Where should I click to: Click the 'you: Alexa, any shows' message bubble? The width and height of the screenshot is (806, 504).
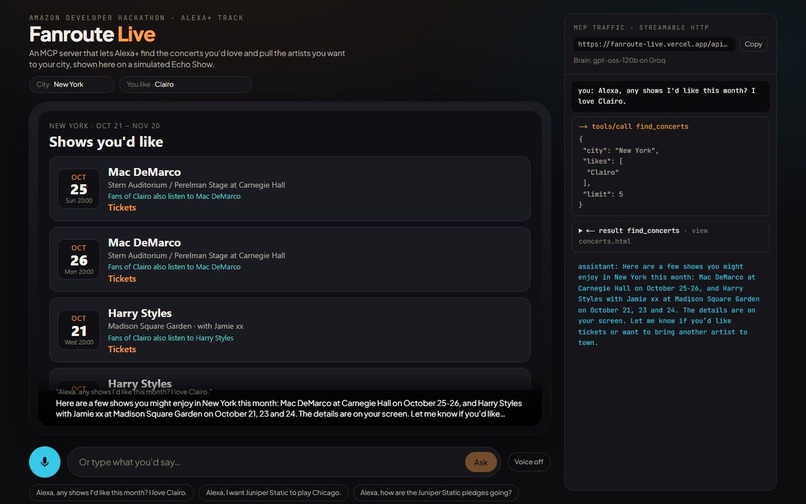[670, 96]
